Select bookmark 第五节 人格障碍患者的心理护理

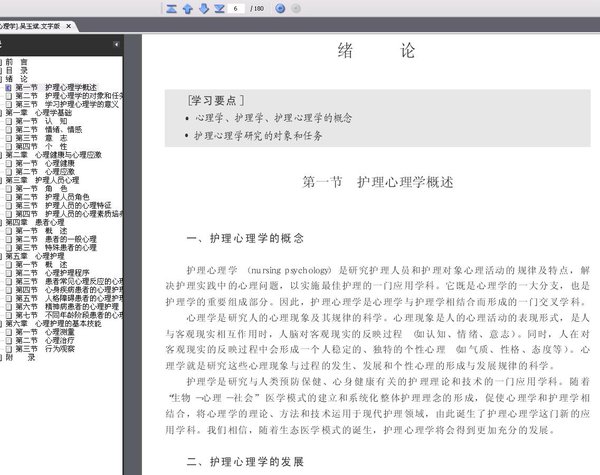click(x=69, y=298)
